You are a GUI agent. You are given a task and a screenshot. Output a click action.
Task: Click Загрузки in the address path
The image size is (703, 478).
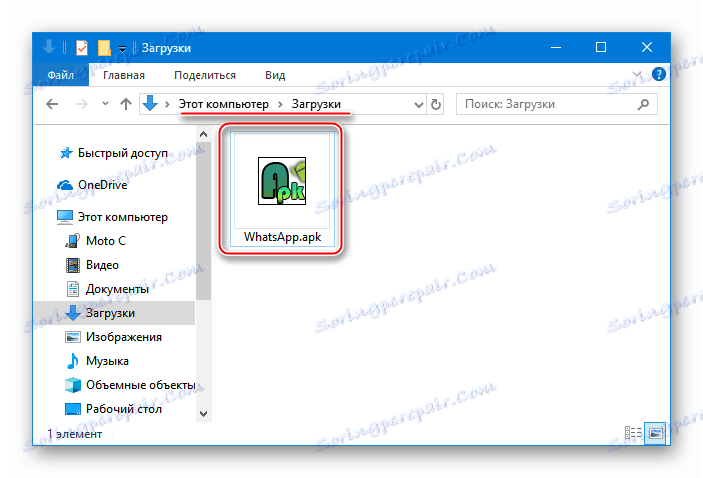[x=316, y=104]
